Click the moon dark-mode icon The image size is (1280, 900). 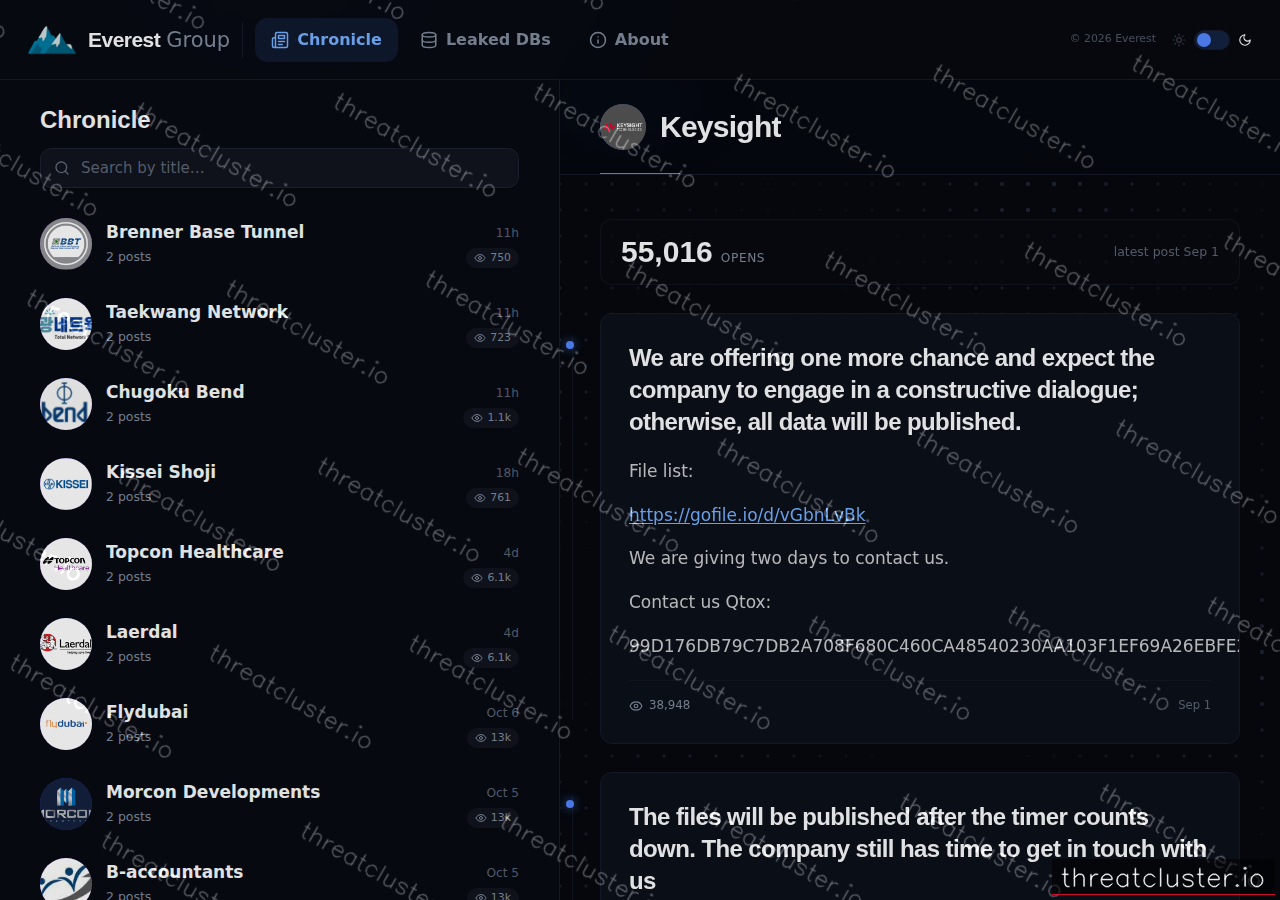point(1245,40)
